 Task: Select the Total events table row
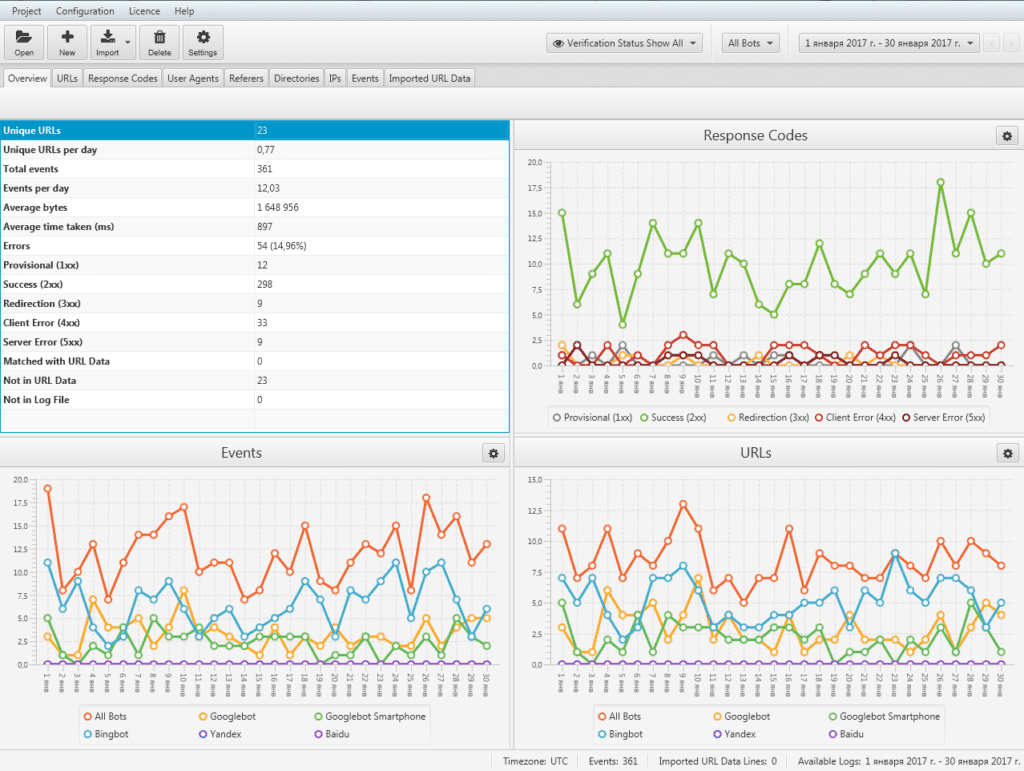(x=255, y=169)
